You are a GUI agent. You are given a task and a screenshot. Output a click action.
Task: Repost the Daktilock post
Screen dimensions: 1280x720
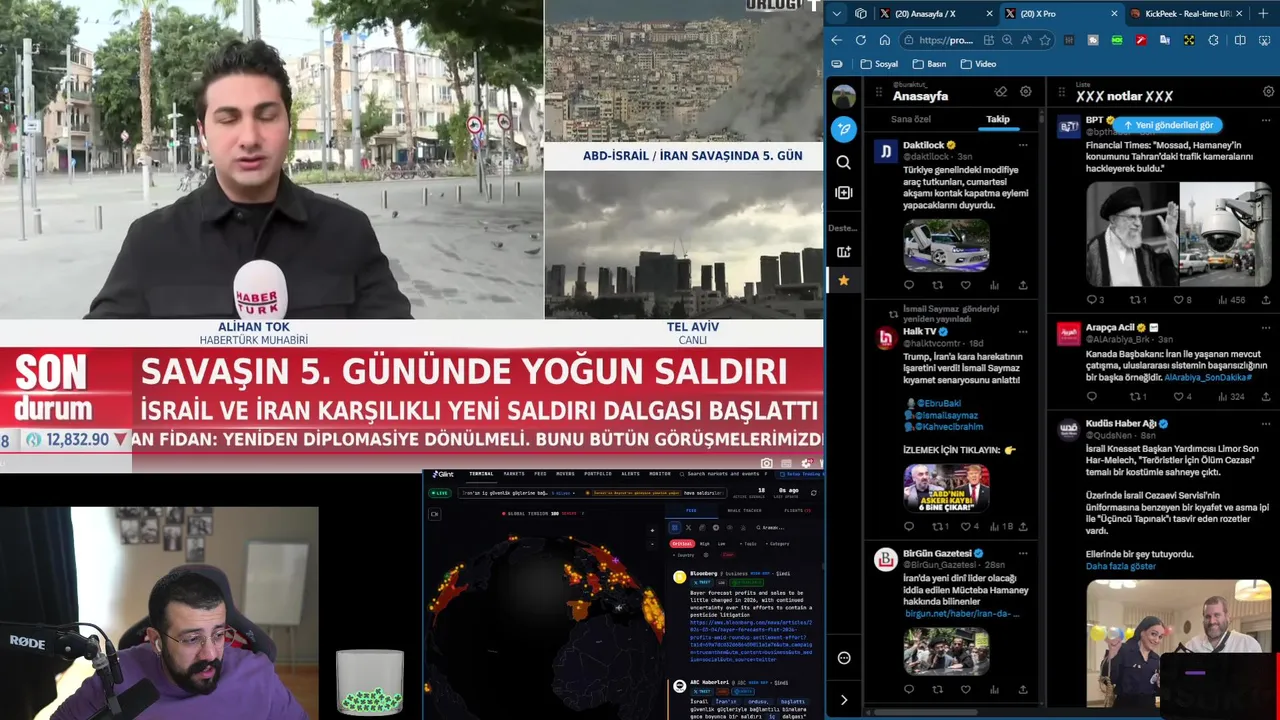[x=937, y=285]
